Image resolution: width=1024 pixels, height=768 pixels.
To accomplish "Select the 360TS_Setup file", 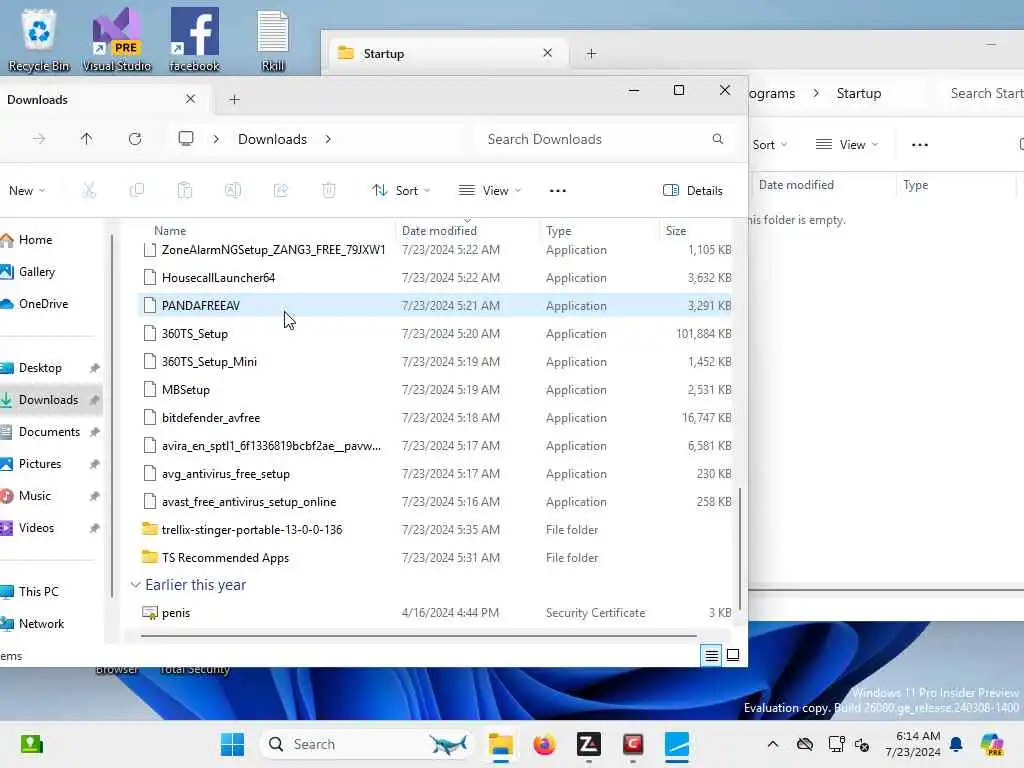I will click(x=436, y=334).
